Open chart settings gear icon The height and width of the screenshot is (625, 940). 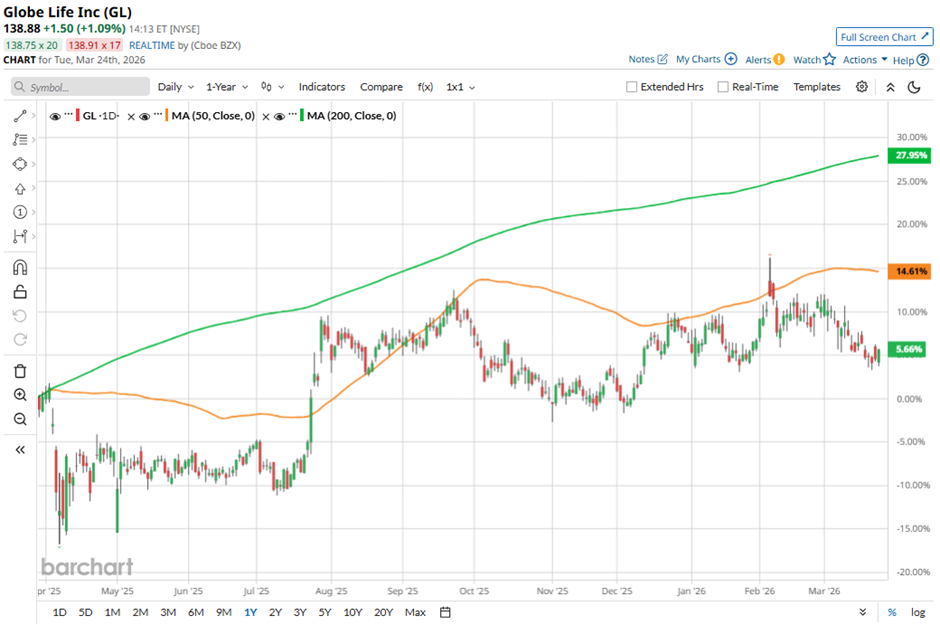[862, 87]
